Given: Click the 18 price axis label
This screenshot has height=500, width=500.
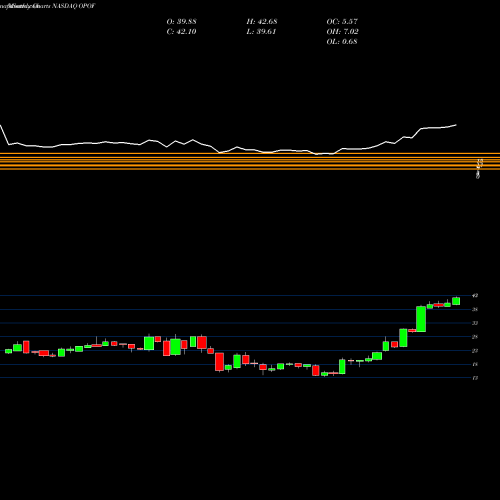Looking at the screenshot, I should pos(475,364).
